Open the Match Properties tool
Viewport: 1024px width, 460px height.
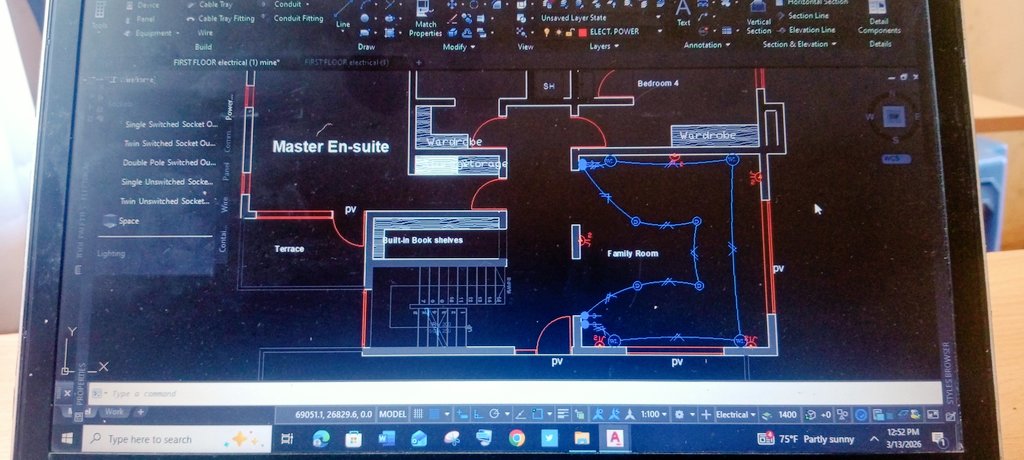click(425, 20)
